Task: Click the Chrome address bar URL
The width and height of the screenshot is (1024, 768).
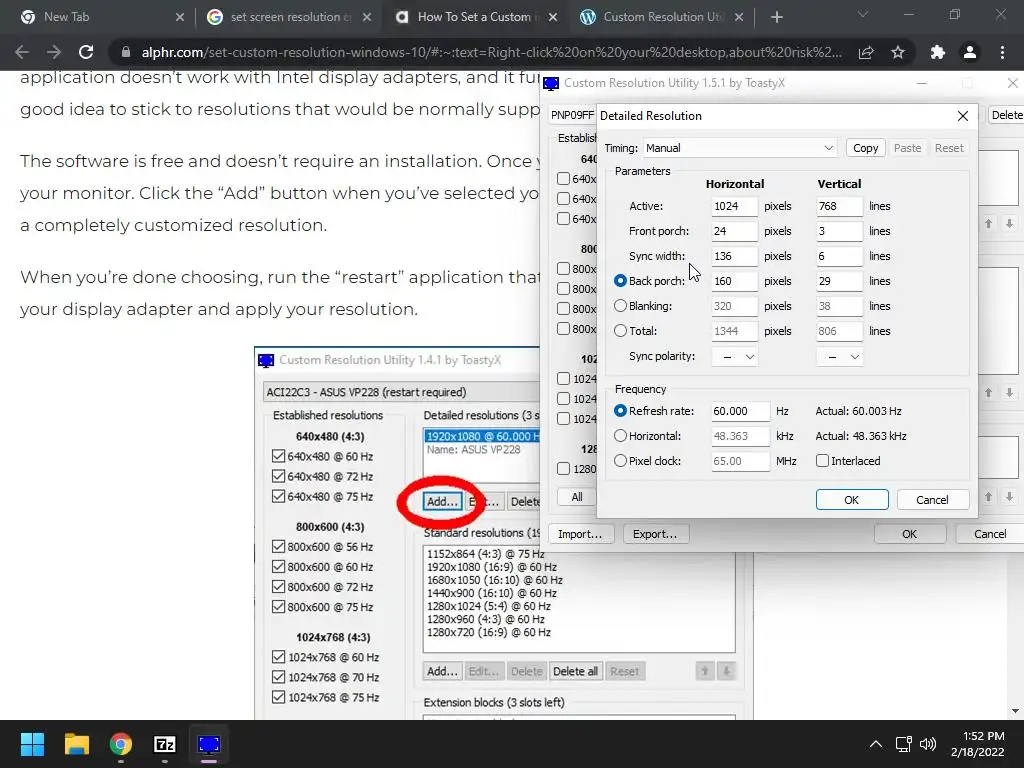Action: point(491,52)
